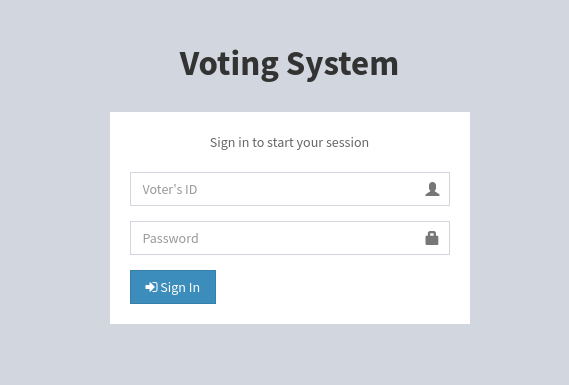Screen dimensions: 569x385
Task: Click the arrow icon on Sign In button
Action: pos(151,287)
